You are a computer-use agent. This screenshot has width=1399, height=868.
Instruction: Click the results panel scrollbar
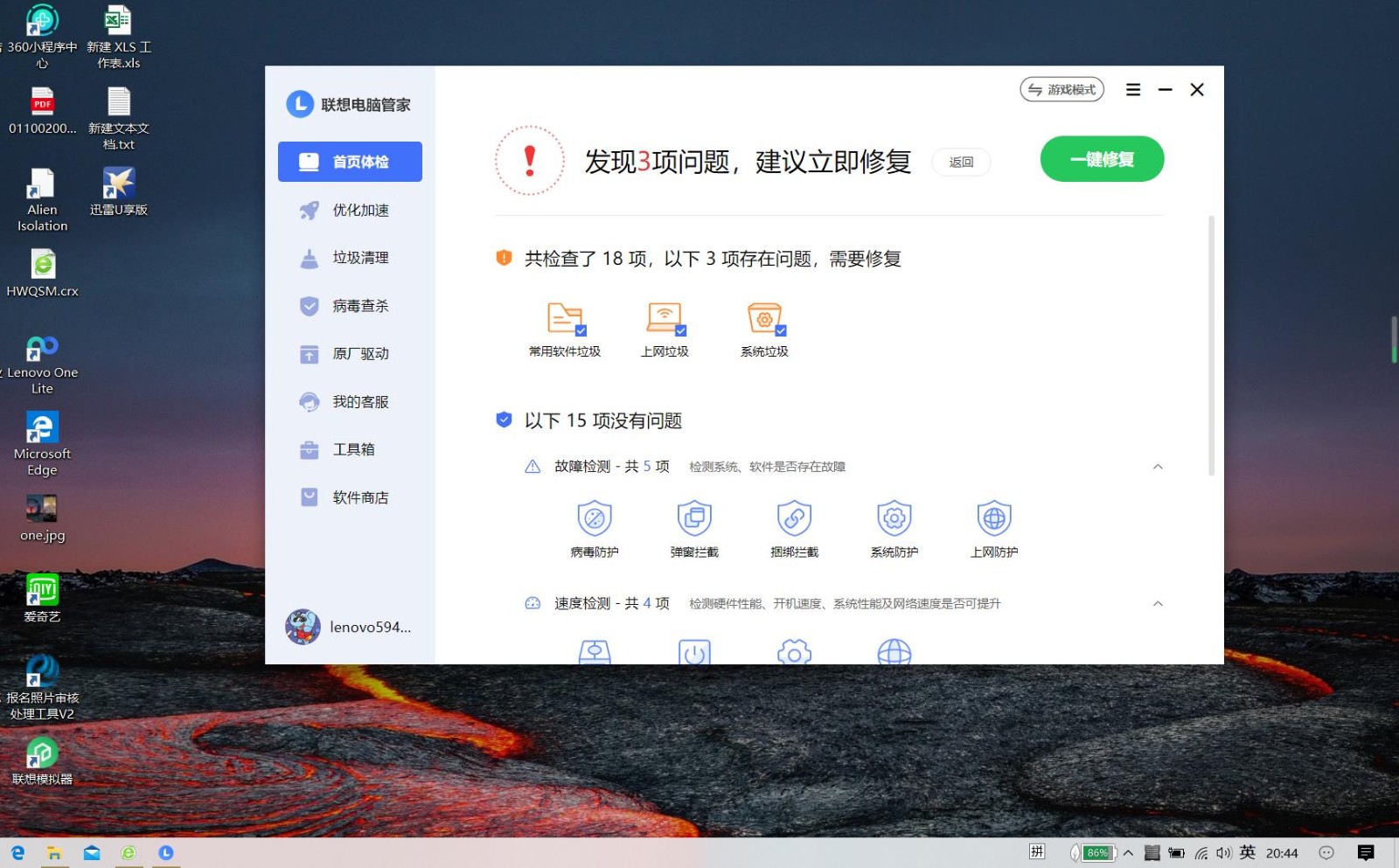click(x=1211, y=345)
